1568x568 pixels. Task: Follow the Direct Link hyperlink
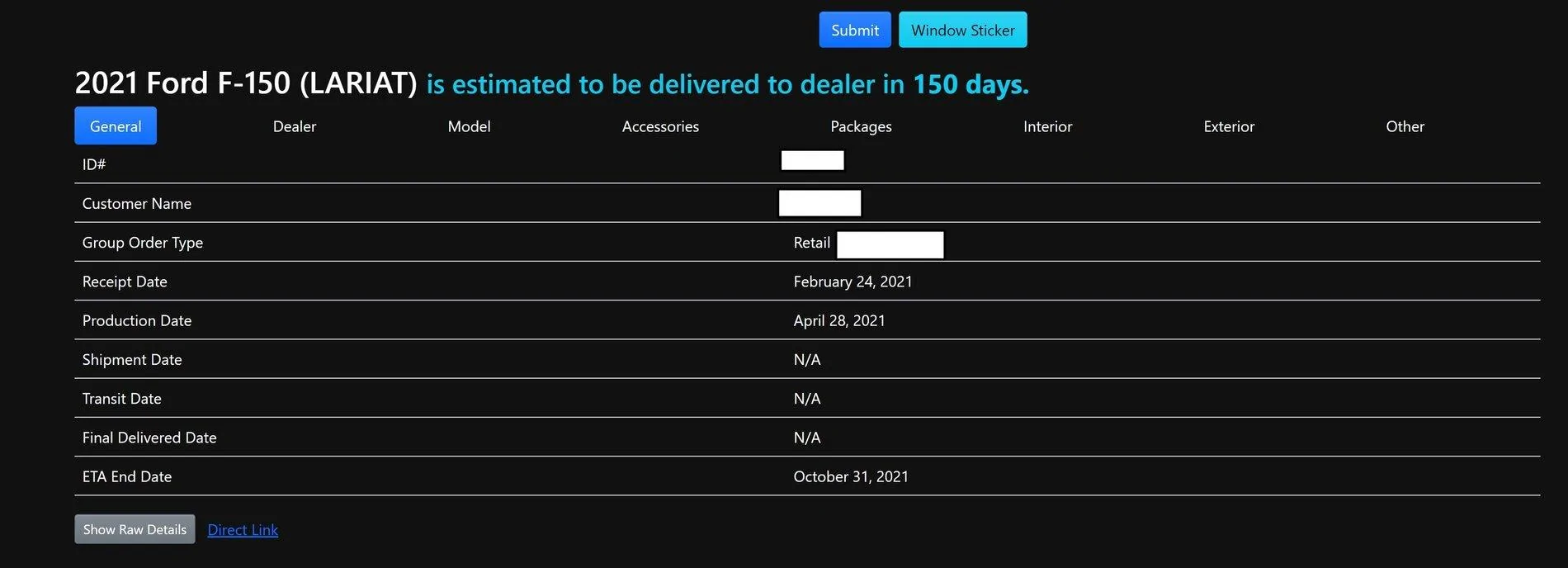243,530
